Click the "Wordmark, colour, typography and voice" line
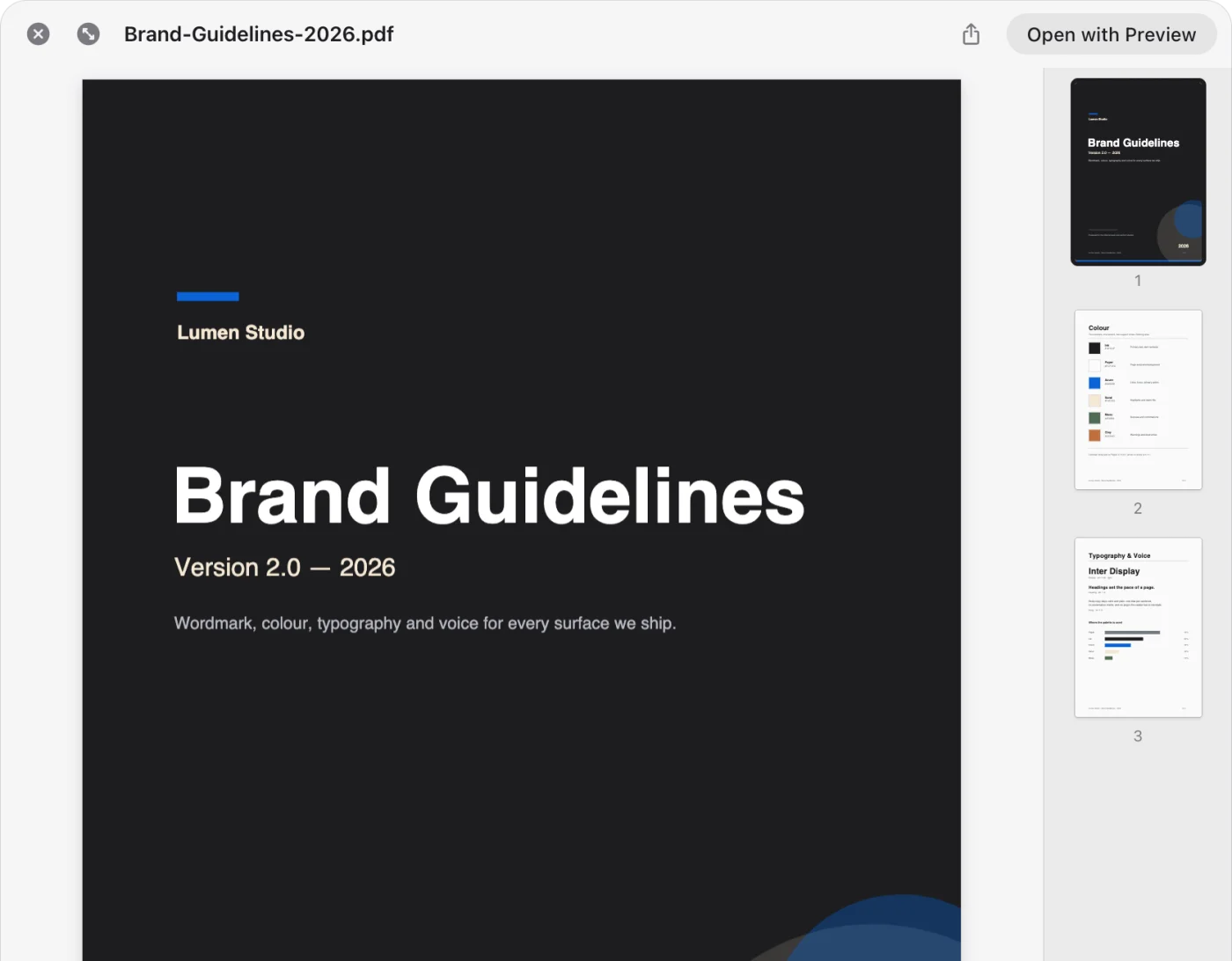Screen dimensions: 1232x961 tap(425, 623)
